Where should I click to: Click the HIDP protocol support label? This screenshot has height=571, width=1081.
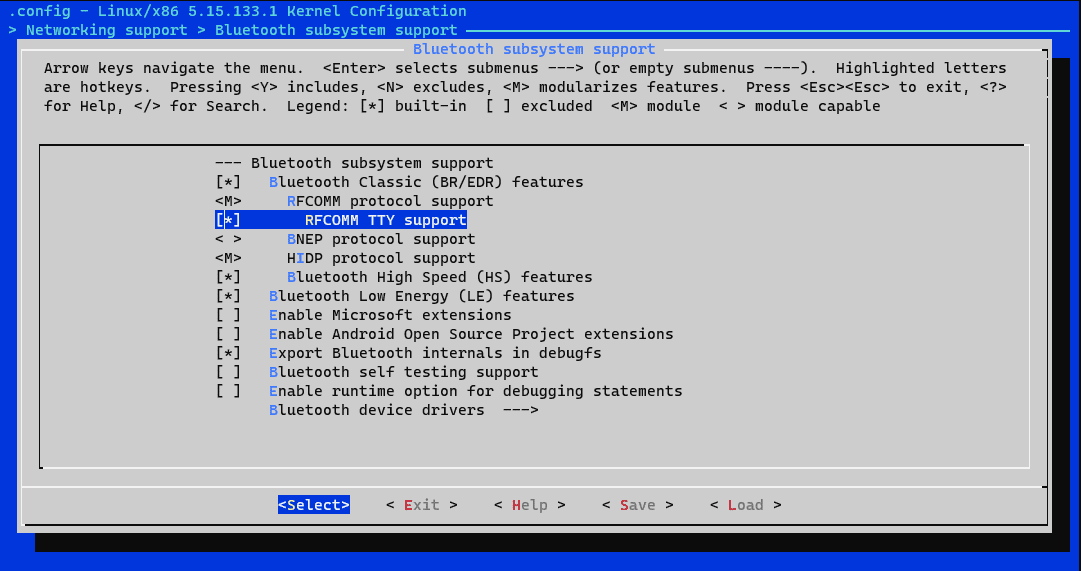(x=381, y=258)
